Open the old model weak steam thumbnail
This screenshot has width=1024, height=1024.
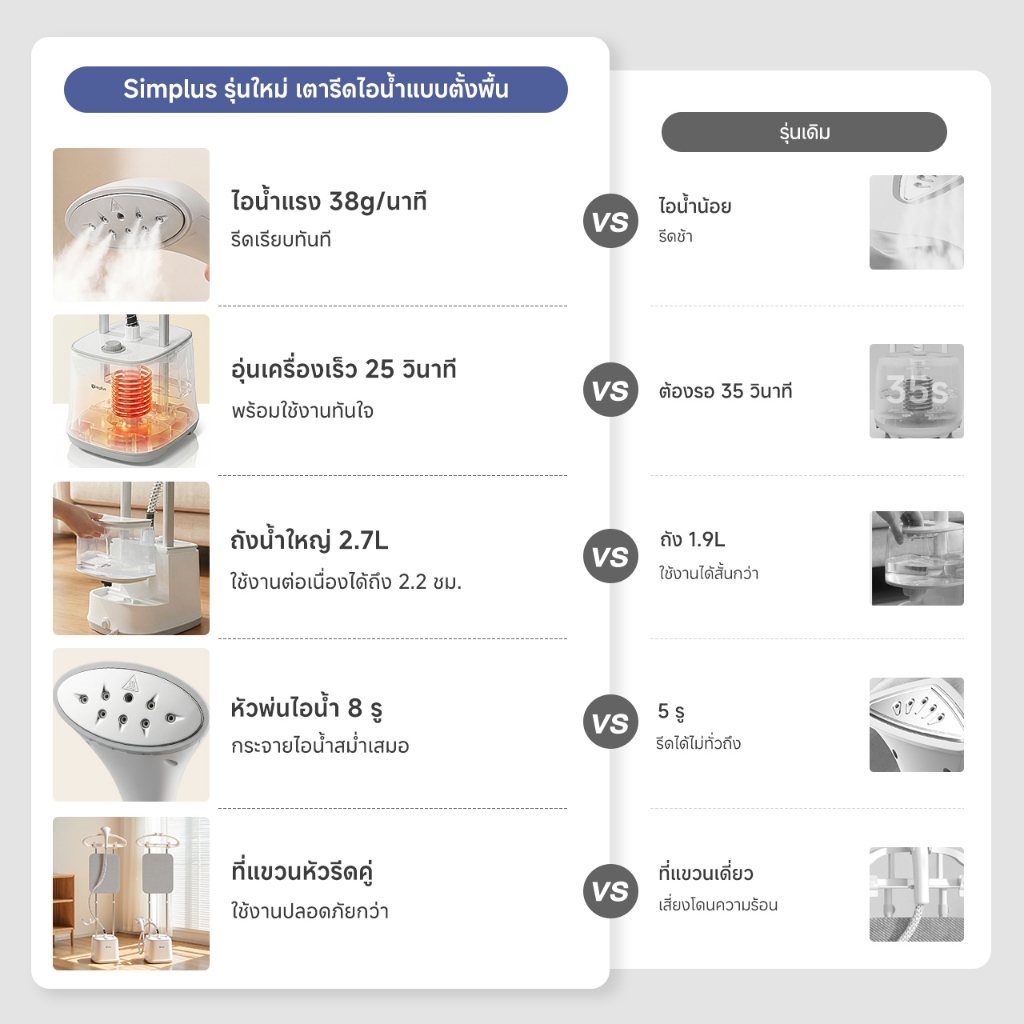coord(916,222)
